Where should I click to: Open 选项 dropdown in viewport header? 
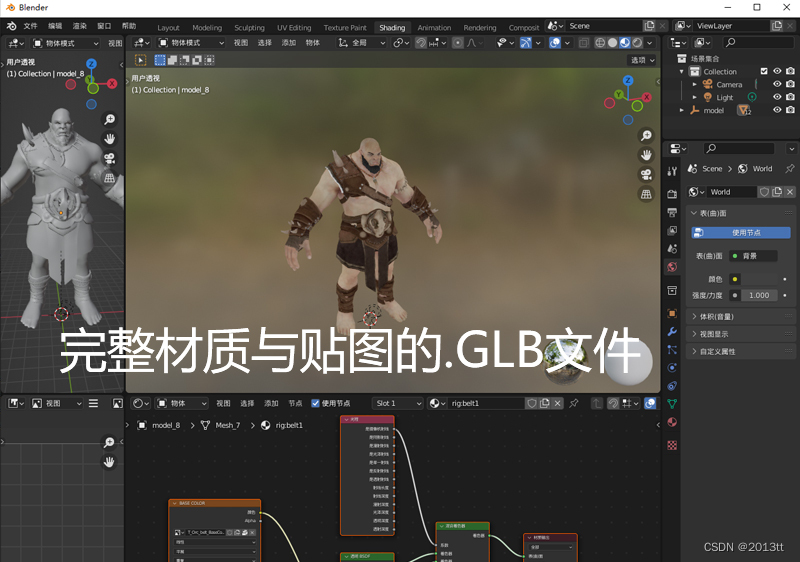tap(642, 60)
